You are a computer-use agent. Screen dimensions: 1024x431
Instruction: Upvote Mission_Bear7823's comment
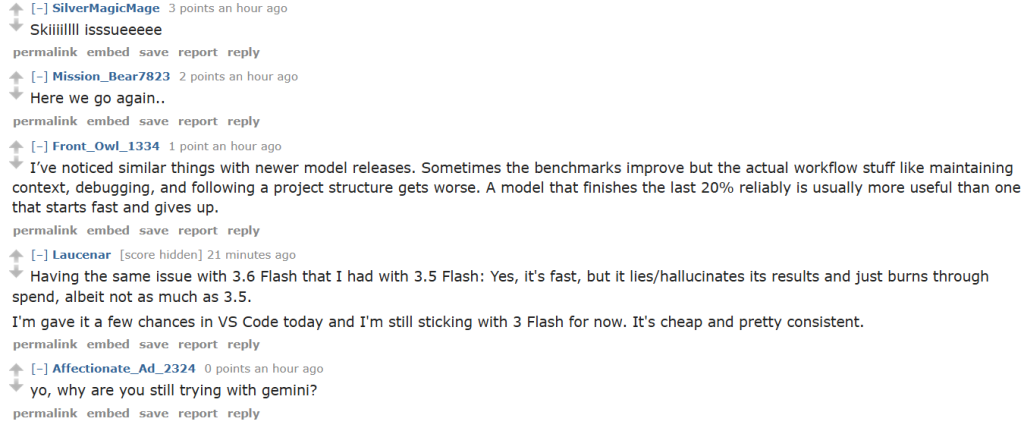click(x=17, y=78)
